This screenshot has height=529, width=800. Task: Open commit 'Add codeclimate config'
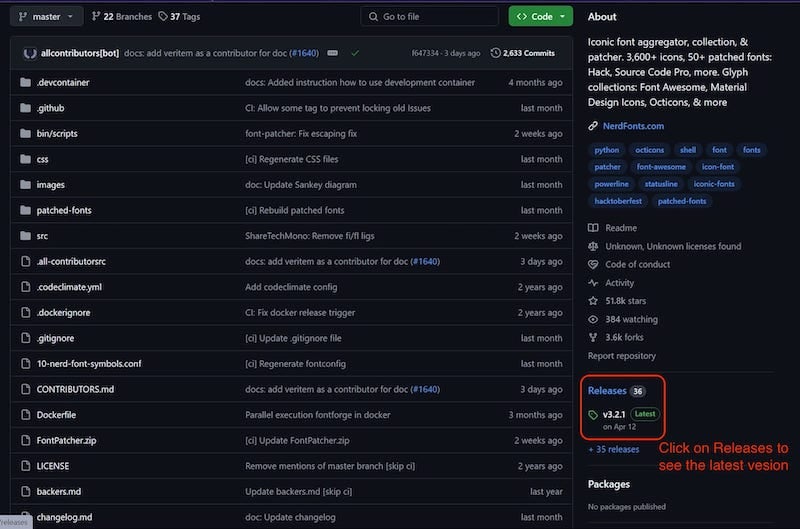[291, 287]
